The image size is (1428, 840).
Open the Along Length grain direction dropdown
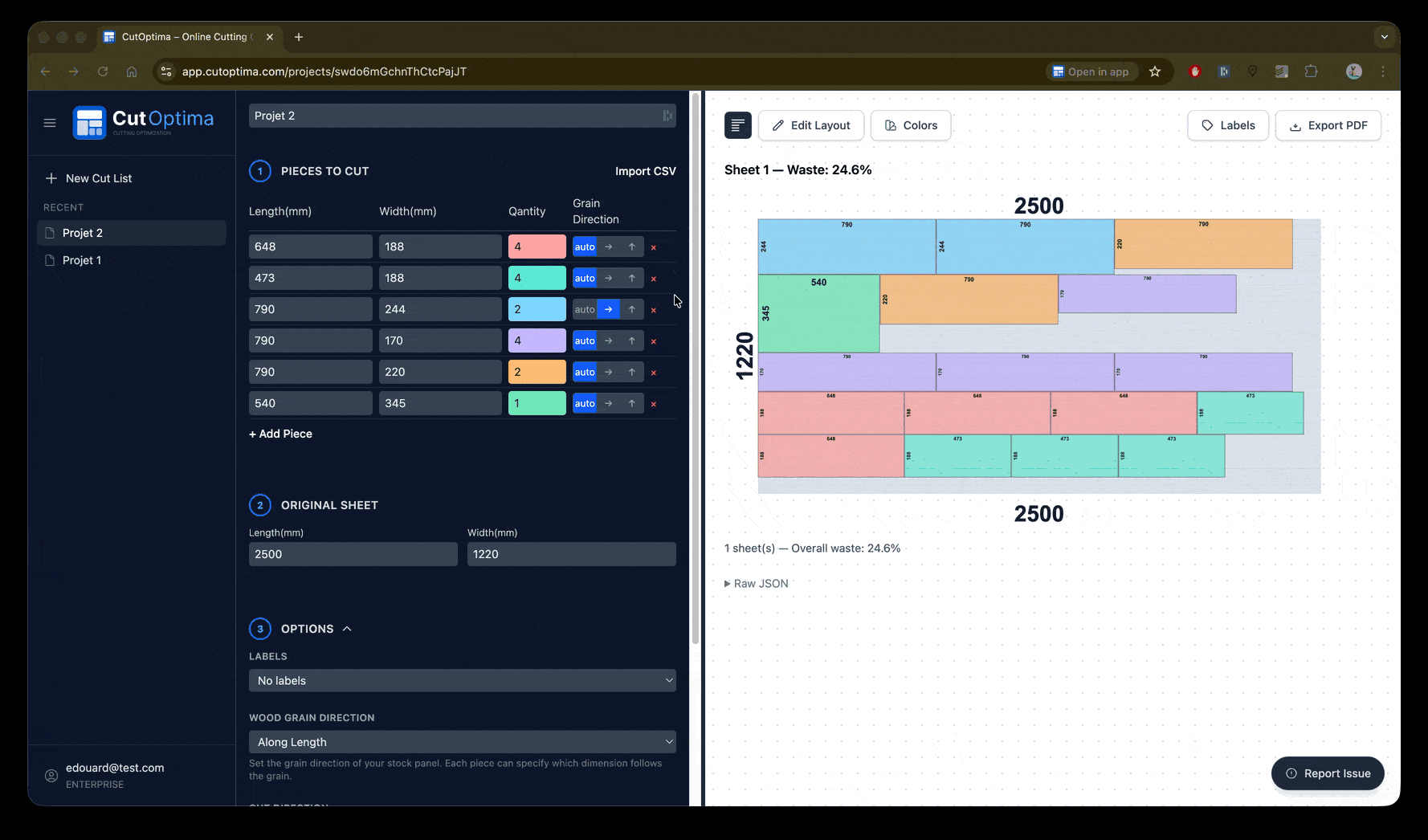[462, 741]
